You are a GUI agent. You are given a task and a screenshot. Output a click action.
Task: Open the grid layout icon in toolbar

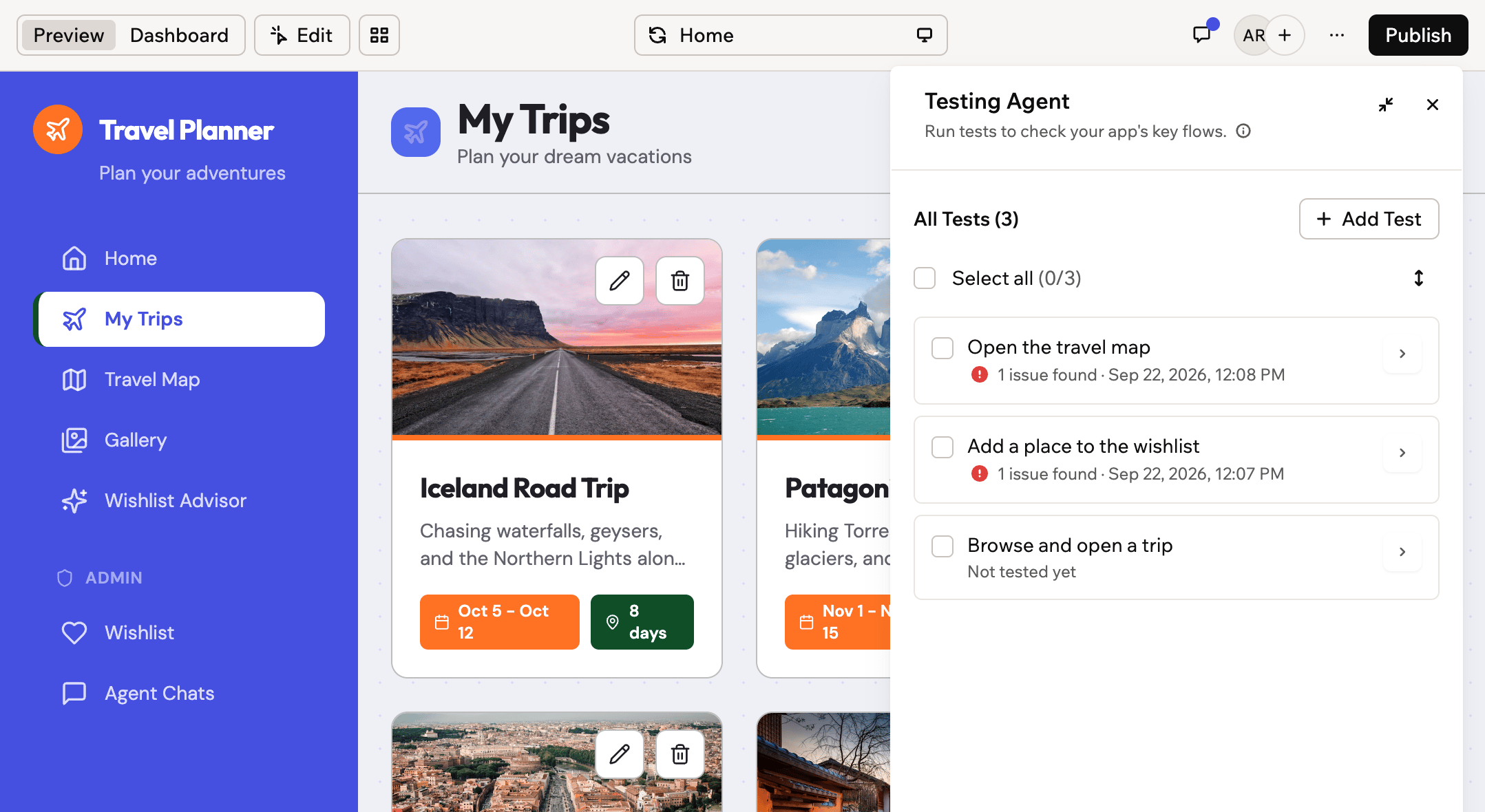[x=379, y=35]
